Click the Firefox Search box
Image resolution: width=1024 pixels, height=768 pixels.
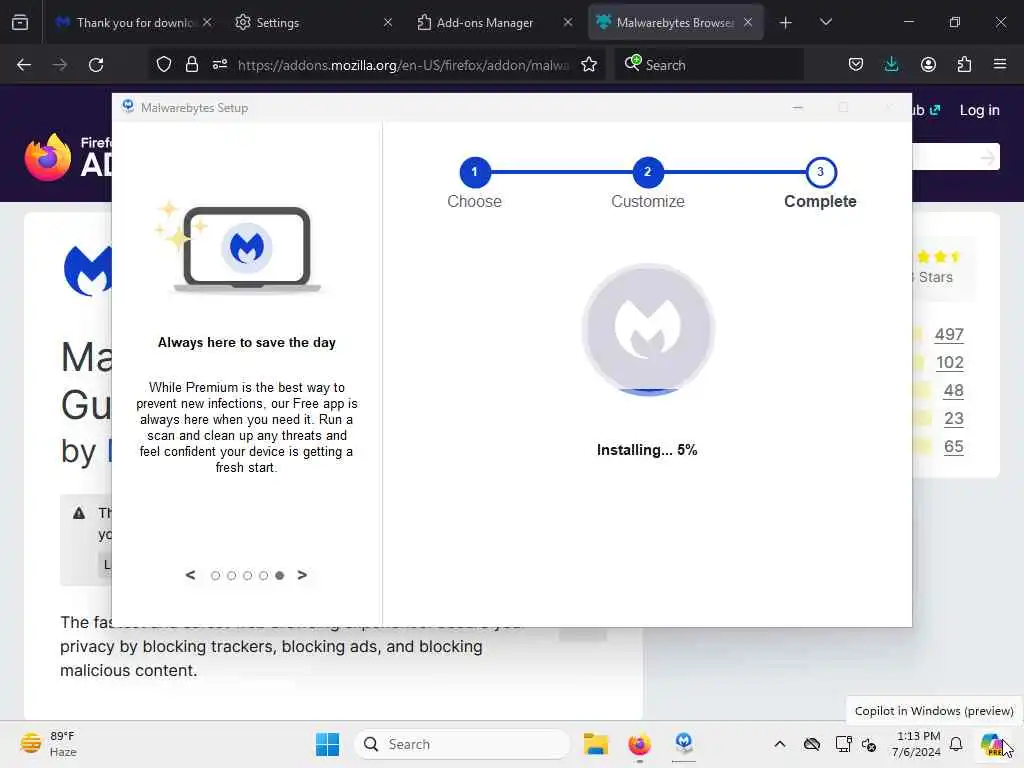coord(709,65)
